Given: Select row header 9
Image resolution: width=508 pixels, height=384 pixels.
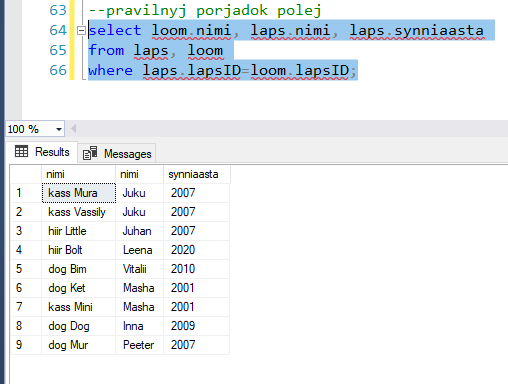Looking at the screenshot, I should click(26, 345).
